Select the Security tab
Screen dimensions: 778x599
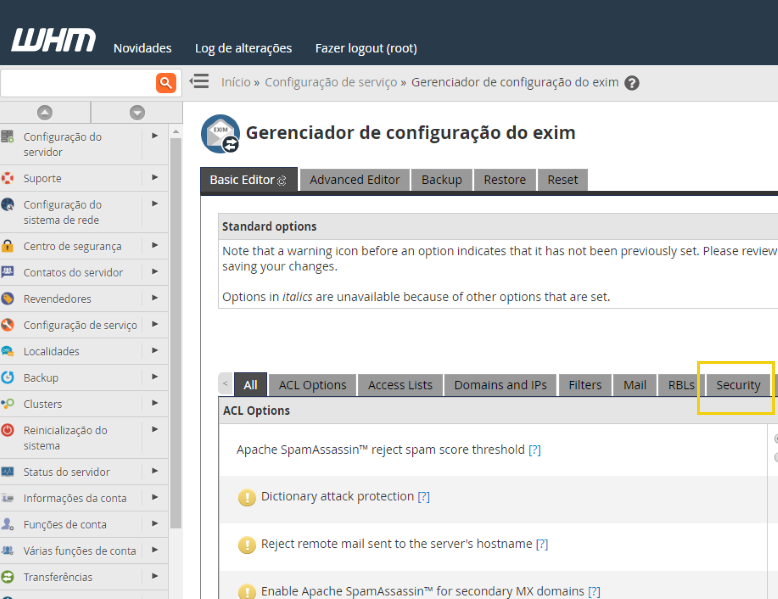point(738,385)
